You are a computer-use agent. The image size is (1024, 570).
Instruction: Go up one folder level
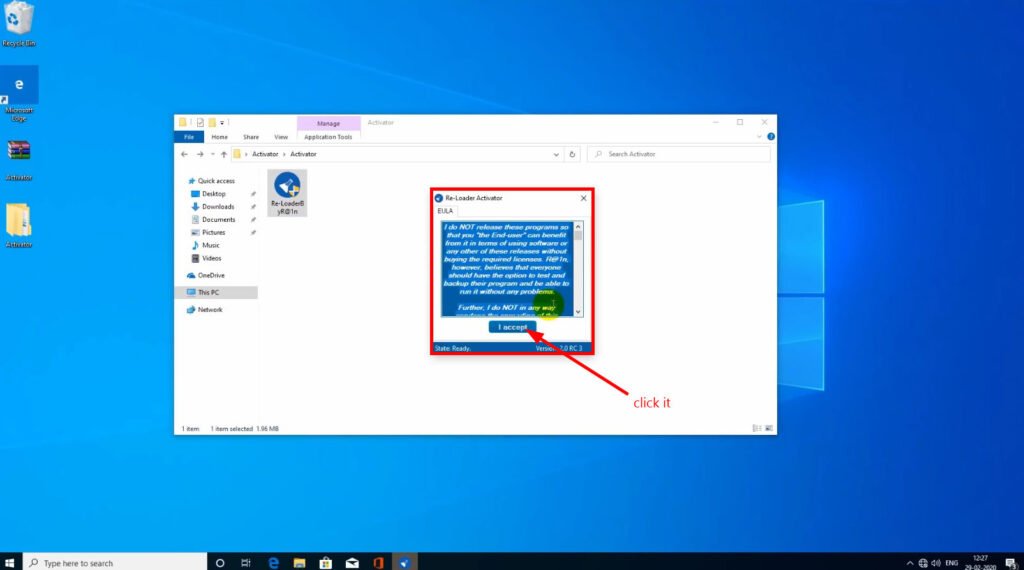point(224,154)
